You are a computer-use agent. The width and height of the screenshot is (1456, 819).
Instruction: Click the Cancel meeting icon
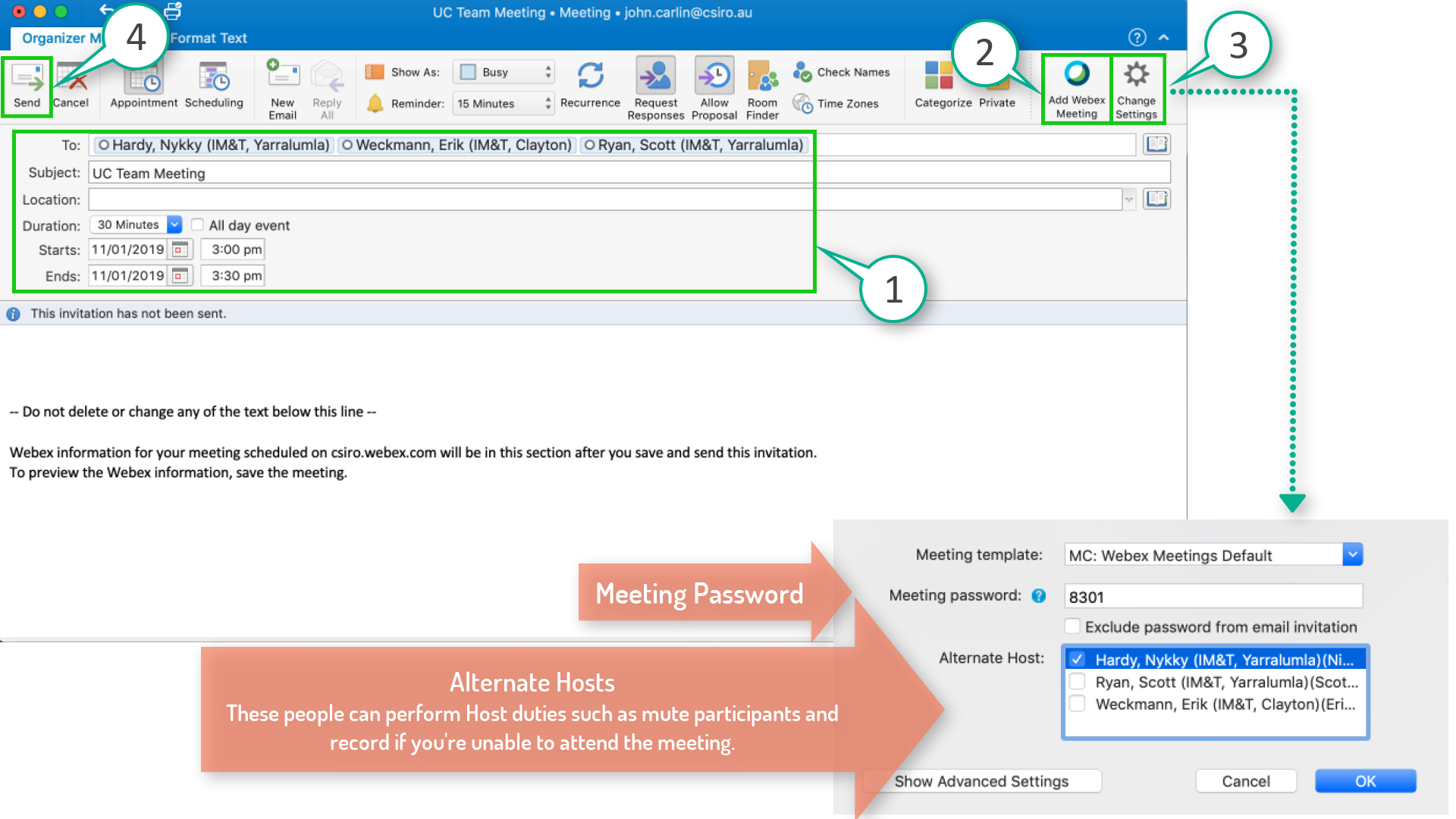(71, 86)
